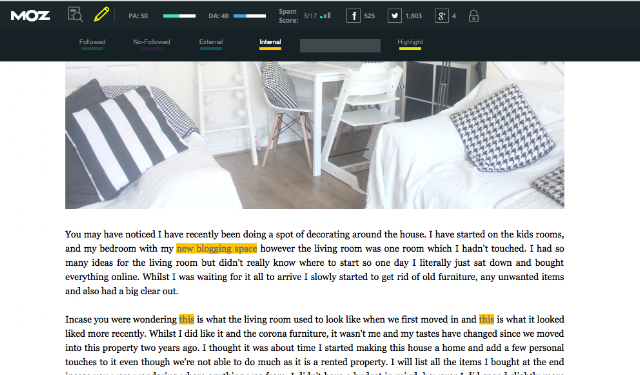The width and height of the screenshot is (640, 375).
Task: Open the second highlighted 'this' link
Action: (487, 319)
